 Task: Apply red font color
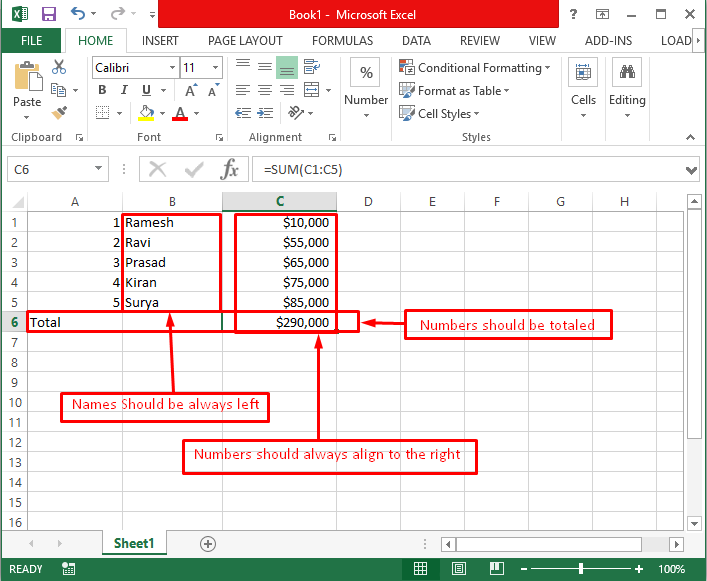(x=180, y=113)
